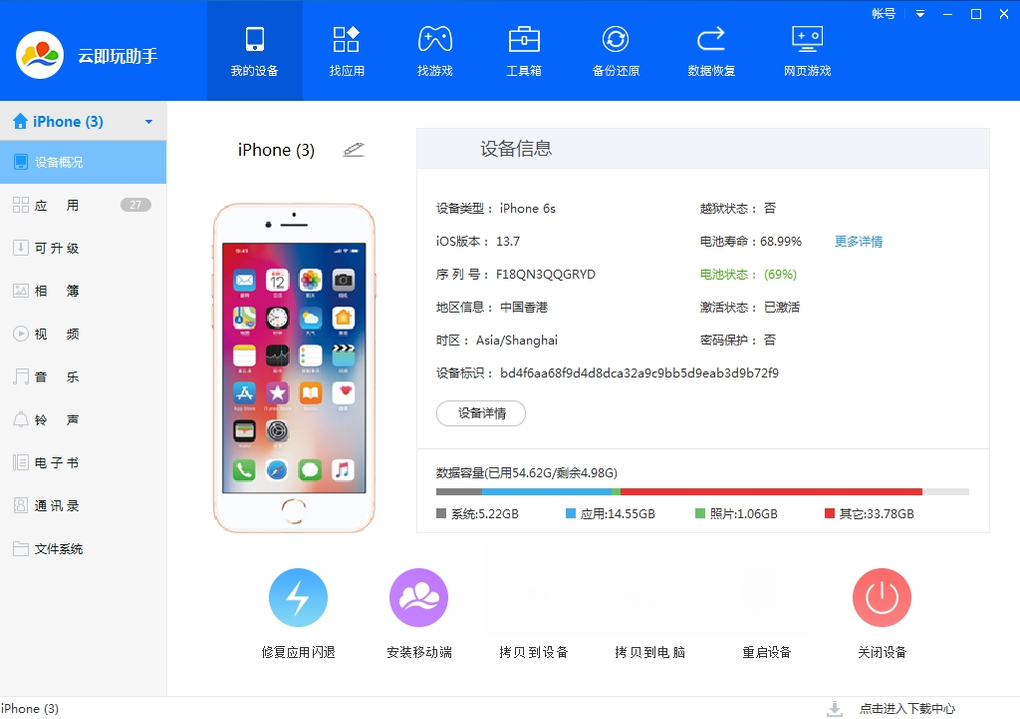Click the storage capacity usage bar

click(703, 492)
